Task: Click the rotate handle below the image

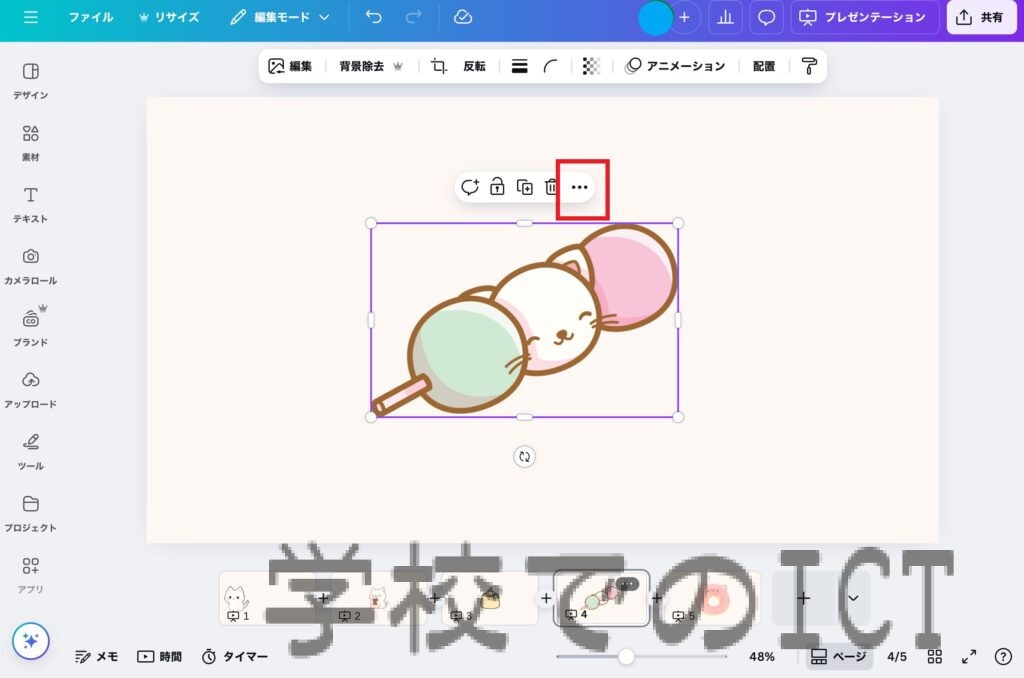Action: [x=524, y=457]
